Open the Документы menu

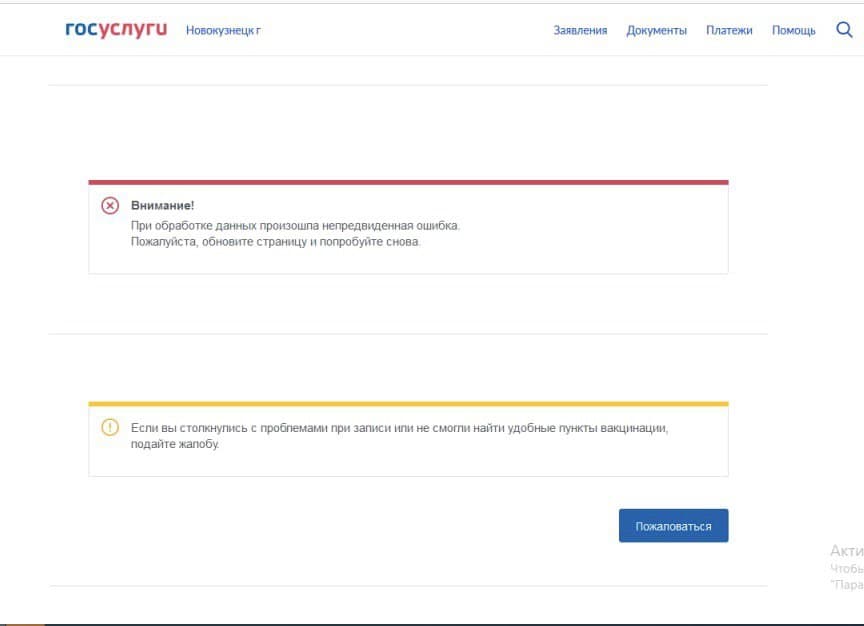pyautogui.click(x=656, y=31)
